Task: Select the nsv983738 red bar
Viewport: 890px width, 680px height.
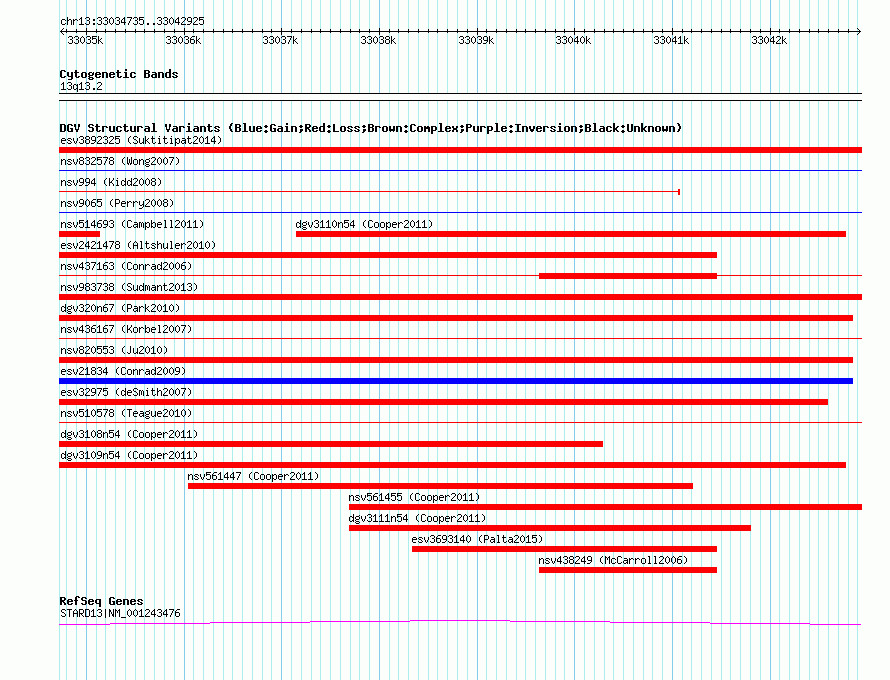Action: [x=460, y=297]
